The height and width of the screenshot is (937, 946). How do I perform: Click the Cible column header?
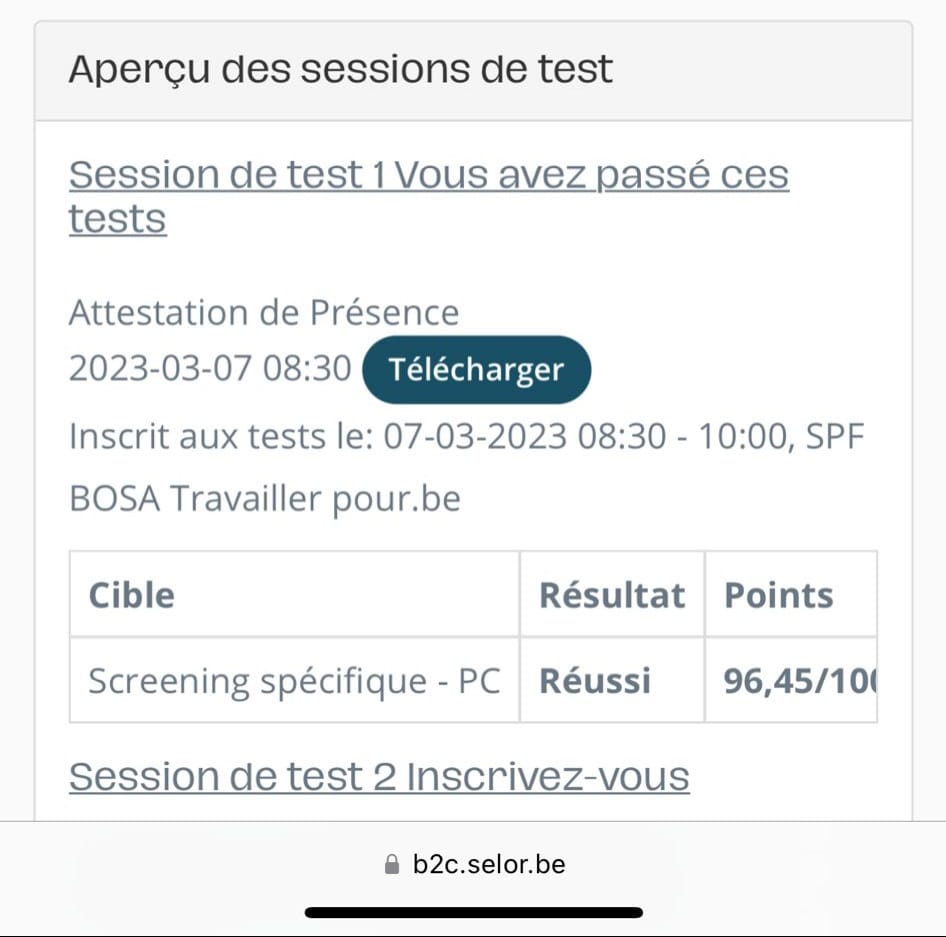(x=131, y=595)
